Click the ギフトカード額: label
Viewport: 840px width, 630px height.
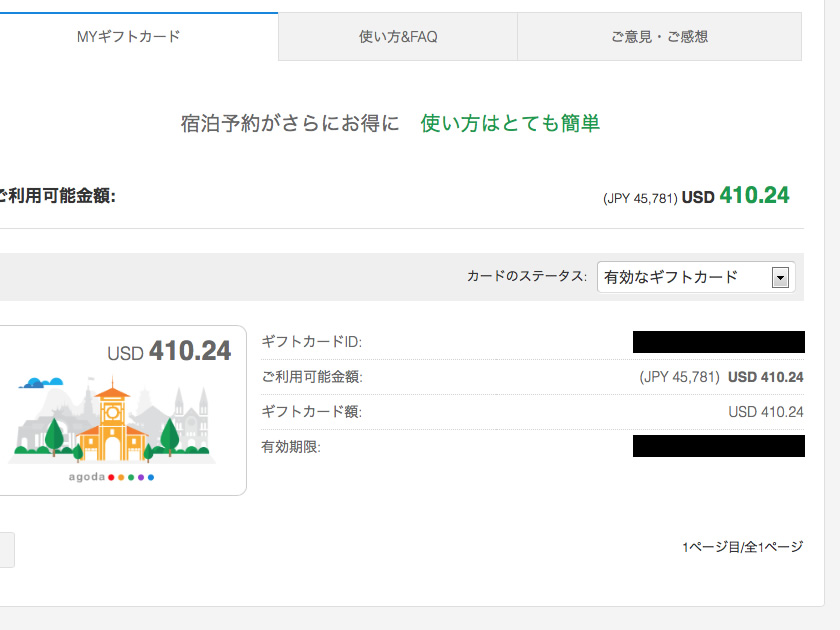(312, 411)
